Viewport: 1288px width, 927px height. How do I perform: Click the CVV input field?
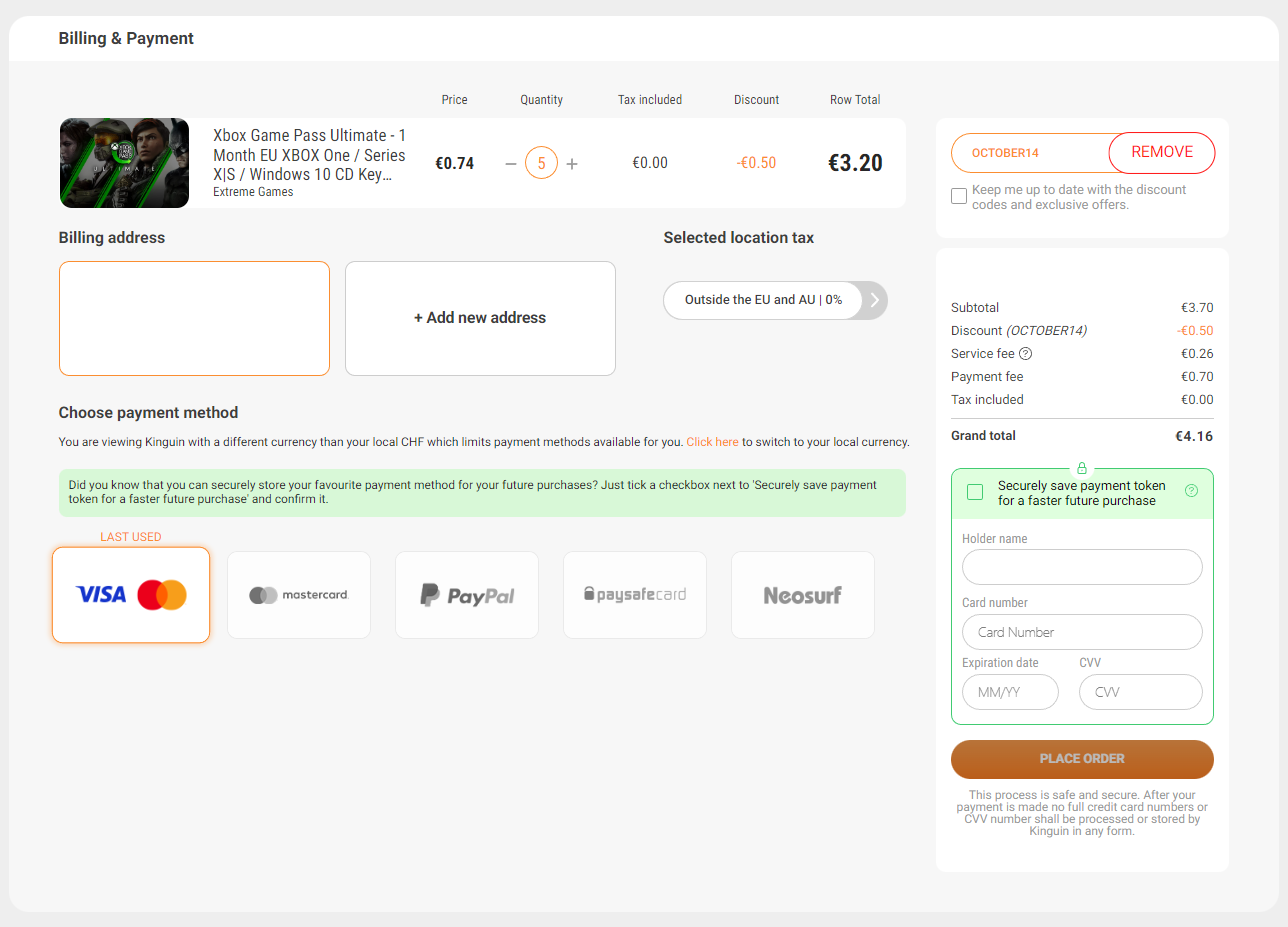(x=1140, y=692)
